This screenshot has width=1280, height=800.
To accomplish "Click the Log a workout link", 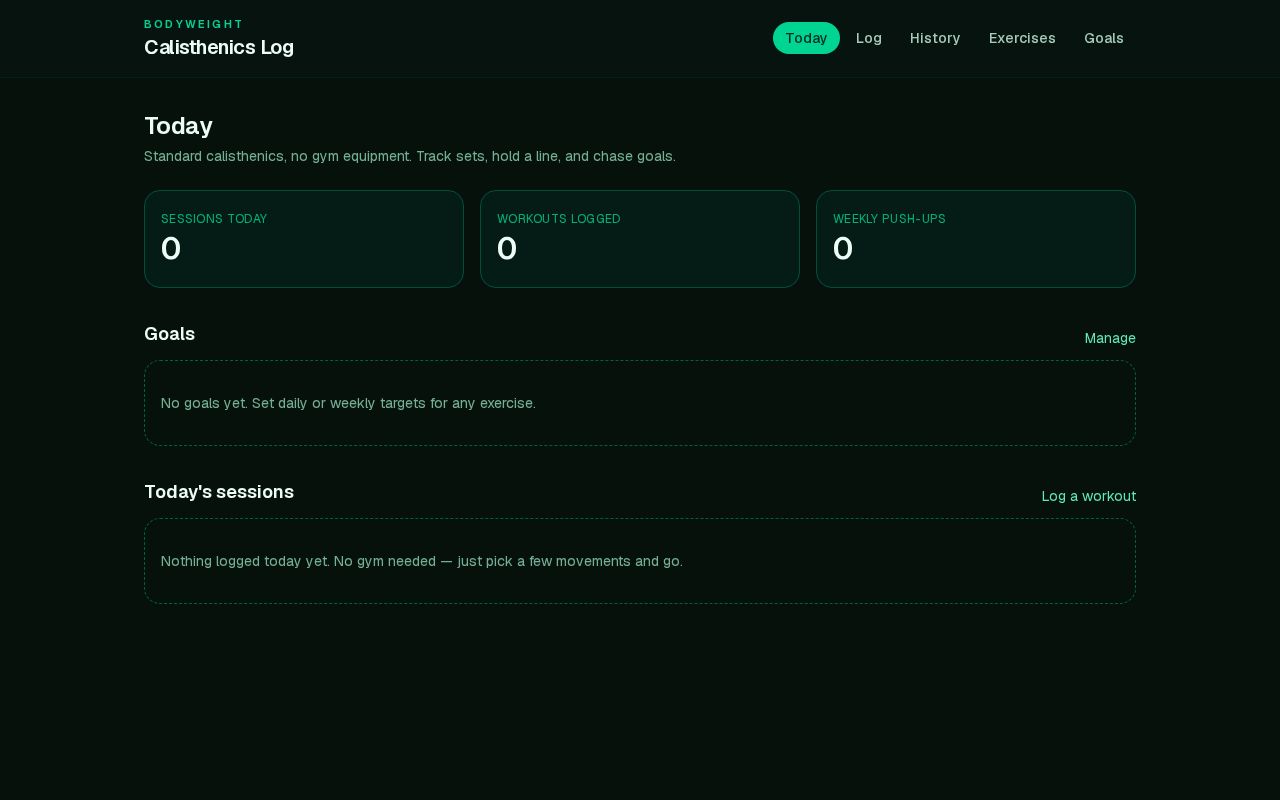I will point(1088,496).
